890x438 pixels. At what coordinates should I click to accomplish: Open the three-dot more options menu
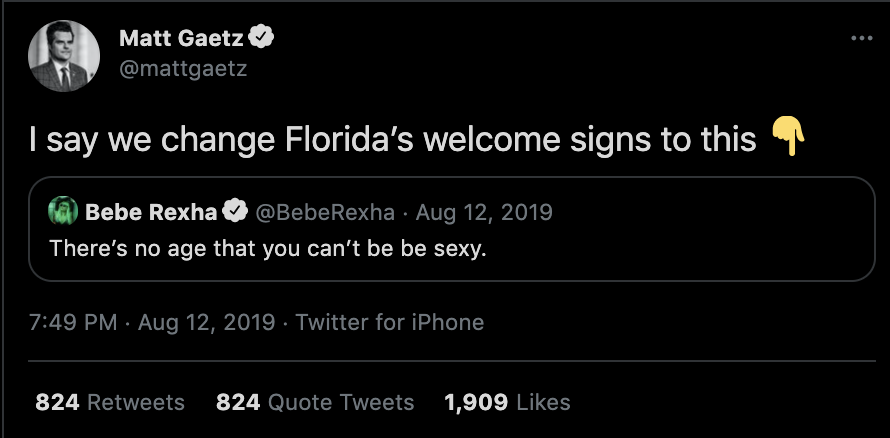click(861, 39)
